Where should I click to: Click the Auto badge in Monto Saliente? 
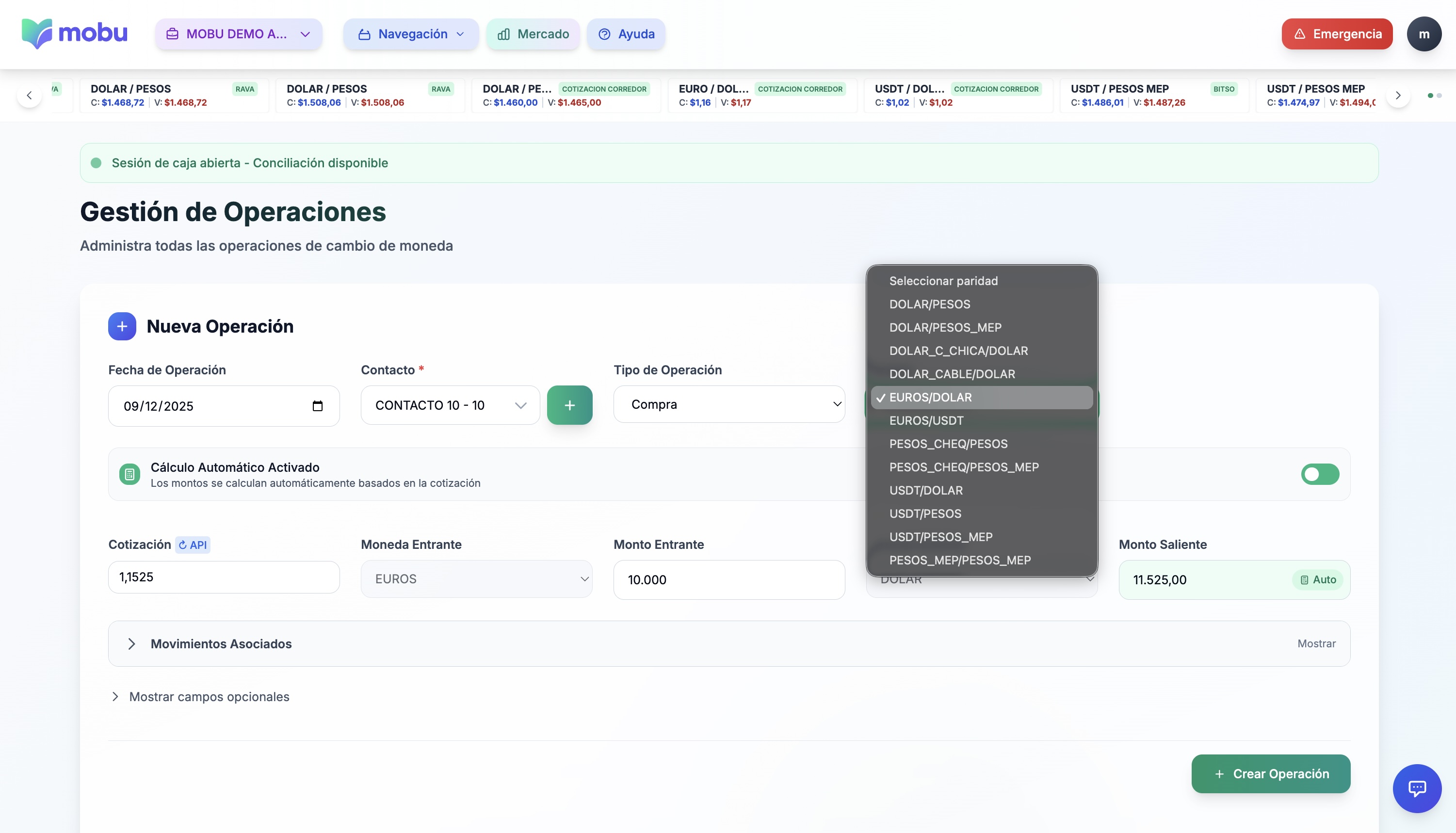pos(1318,579)
